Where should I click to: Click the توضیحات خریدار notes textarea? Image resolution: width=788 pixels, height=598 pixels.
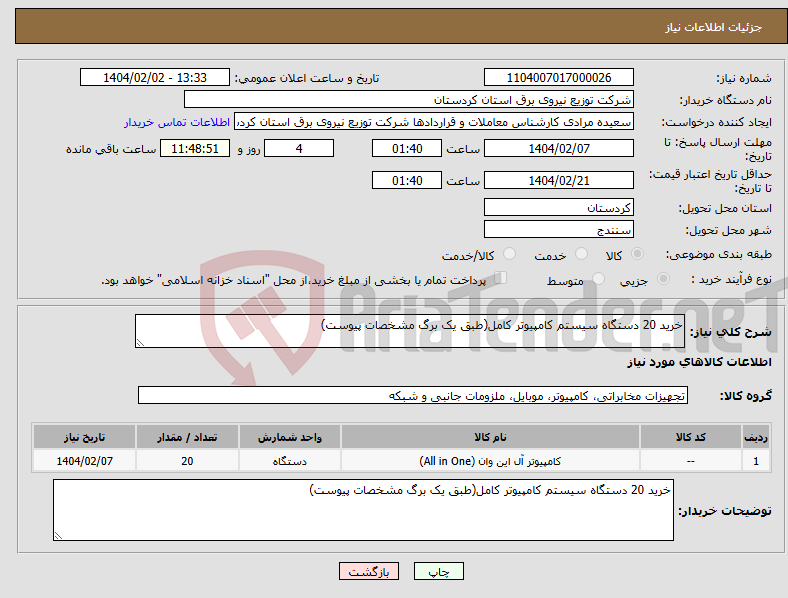(x=363, y=510)
